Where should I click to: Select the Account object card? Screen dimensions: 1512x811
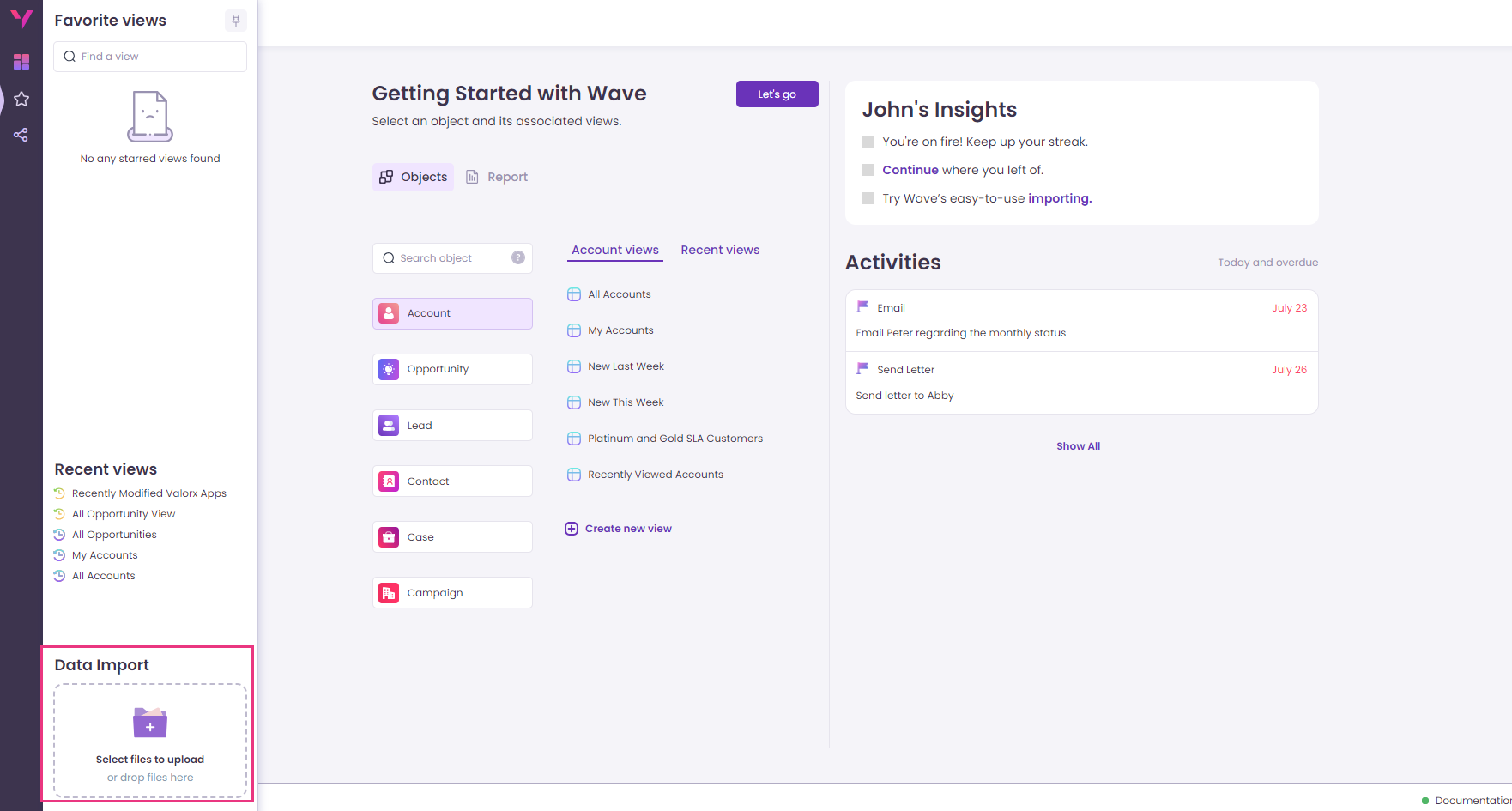click(x=452, y=313)
